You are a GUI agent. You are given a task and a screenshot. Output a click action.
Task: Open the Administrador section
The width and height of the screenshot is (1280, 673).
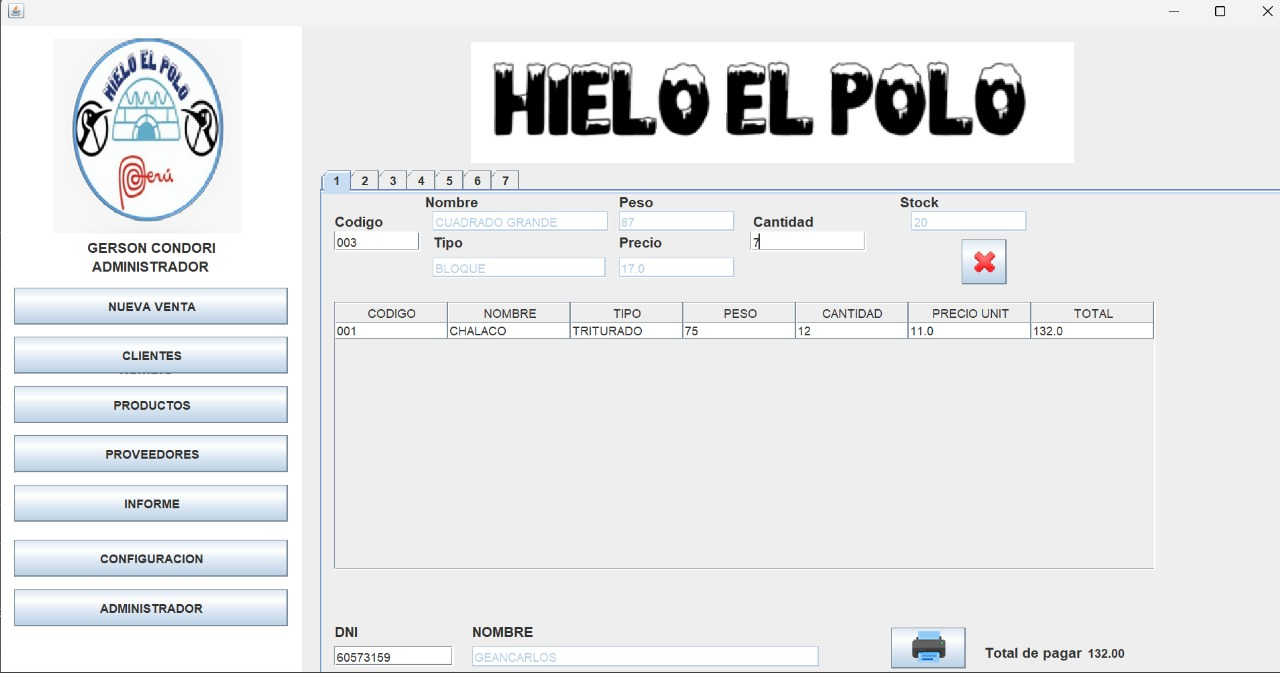point(151,608)
